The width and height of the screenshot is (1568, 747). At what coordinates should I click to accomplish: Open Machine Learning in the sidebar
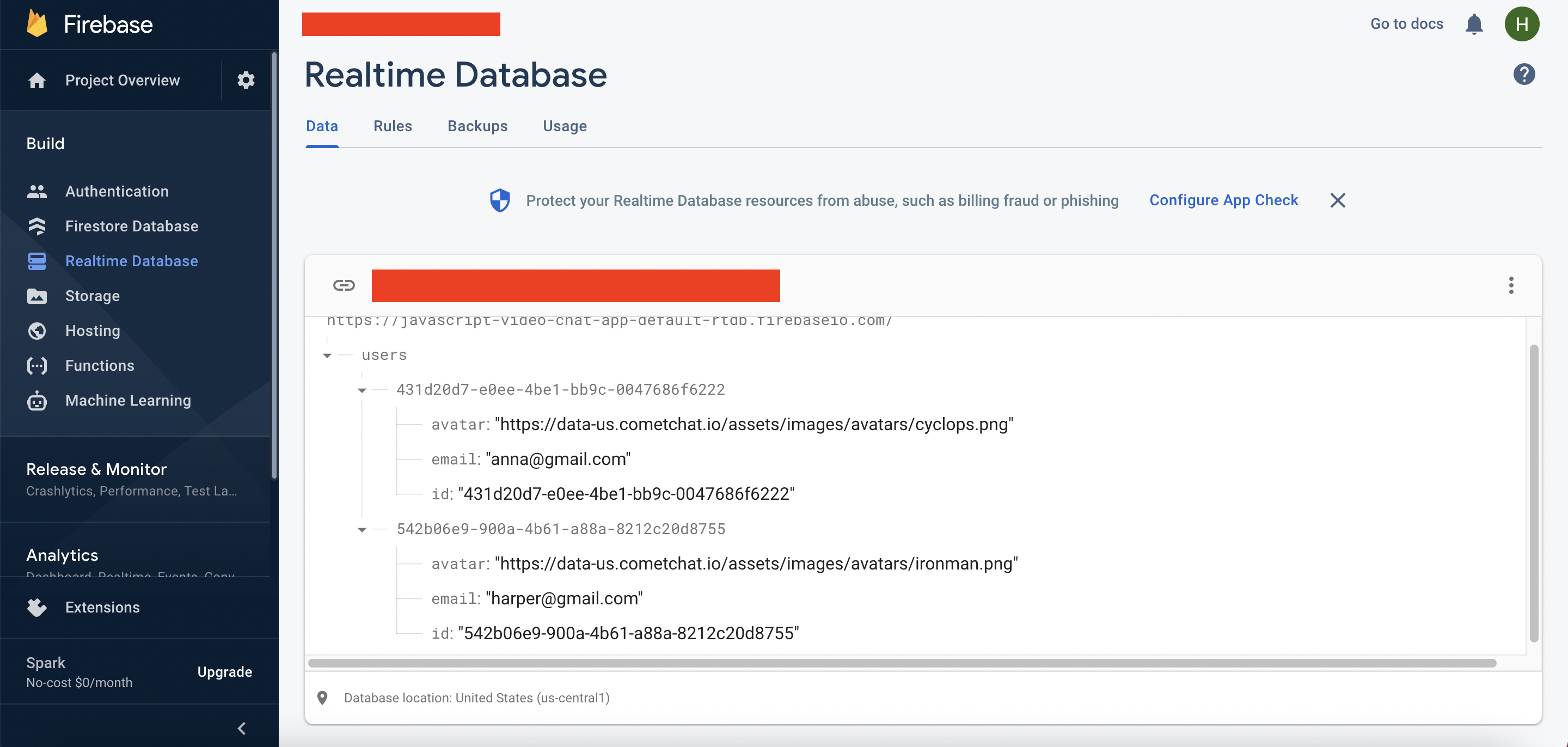[128, 400]
